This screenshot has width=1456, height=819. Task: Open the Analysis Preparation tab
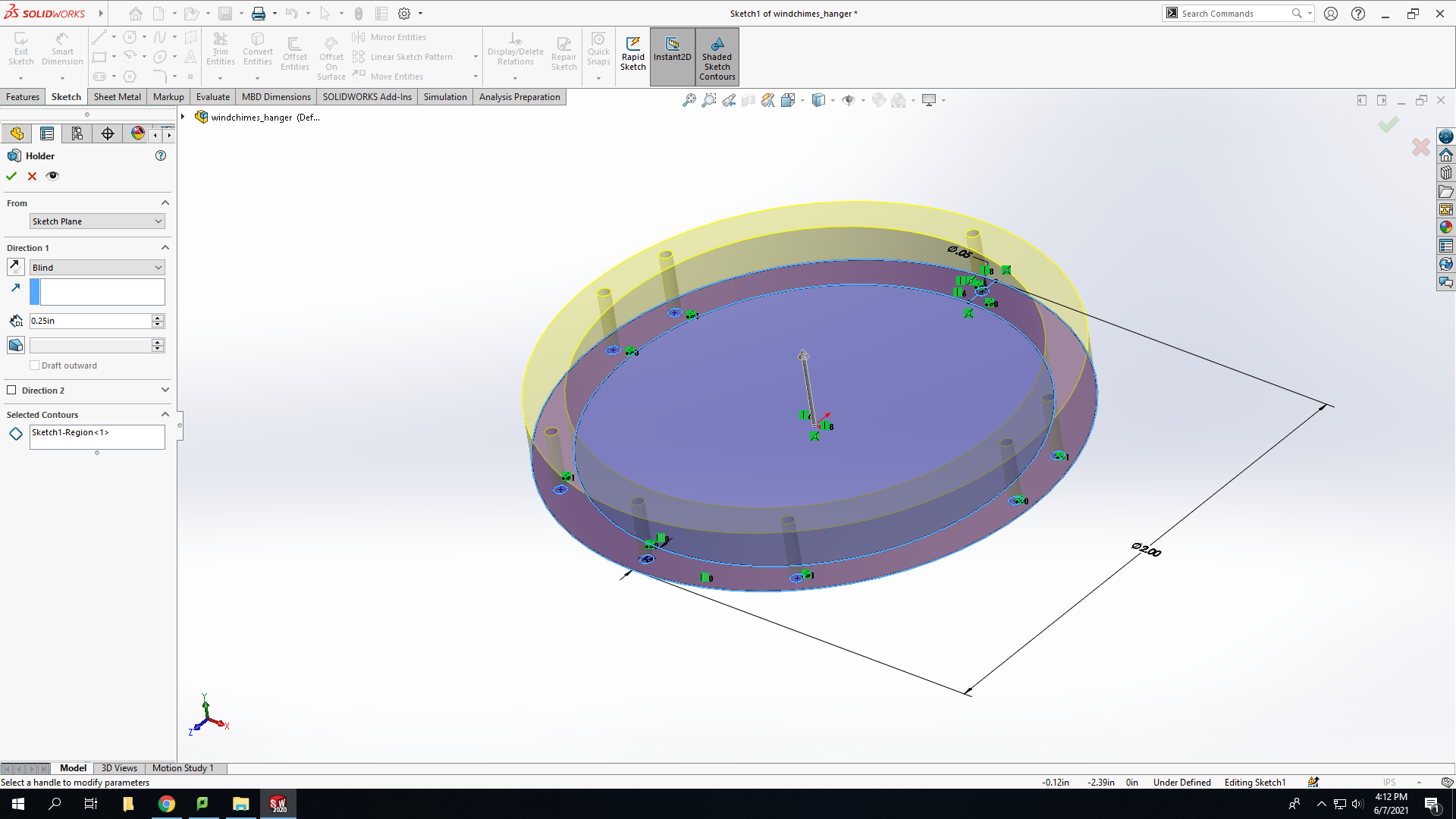(x=519, y=97)
